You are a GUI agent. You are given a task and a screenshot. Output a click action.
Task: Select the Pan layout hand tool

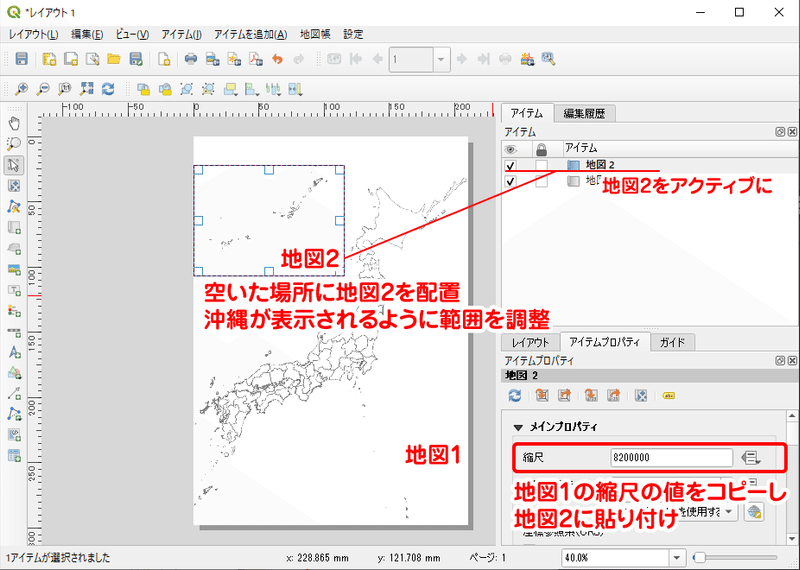pyautogui.click(x=14, y=123)
